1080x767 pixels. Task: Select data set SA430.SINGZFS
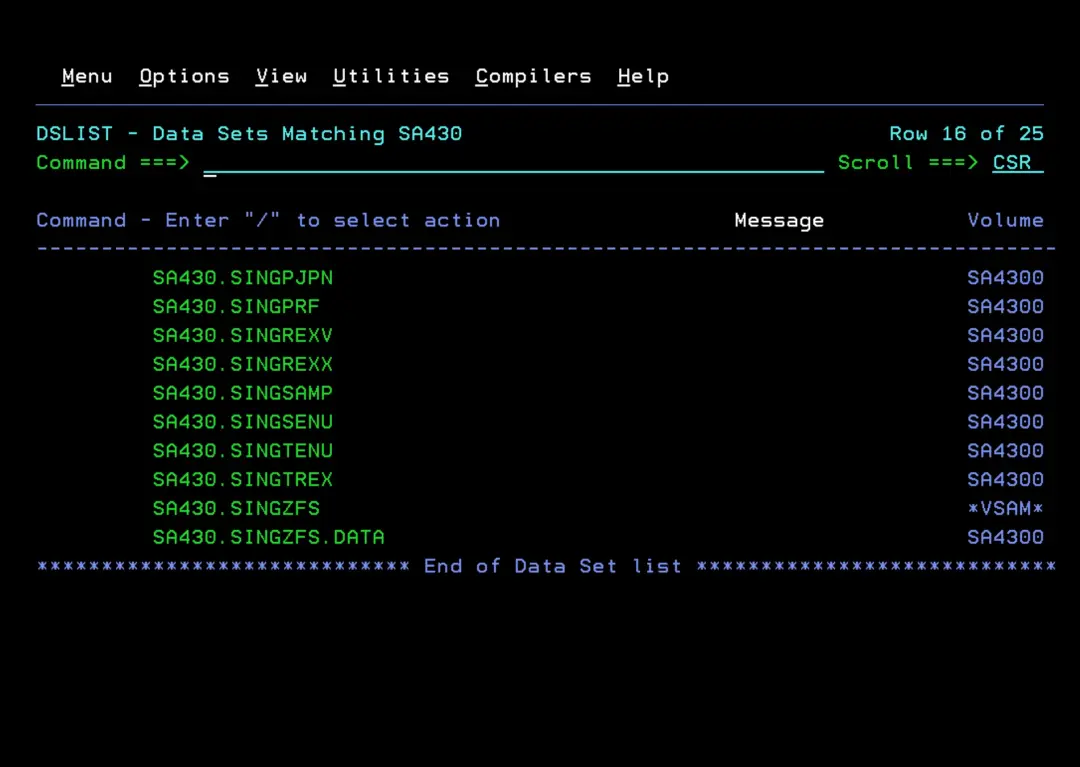click(236, 509)
